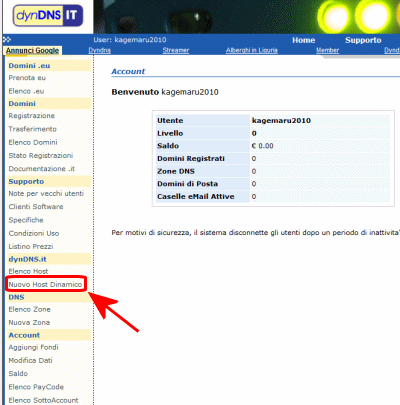Click Nuovo Host Dinamico link
The image size is (400, 405).
[45, 284]
